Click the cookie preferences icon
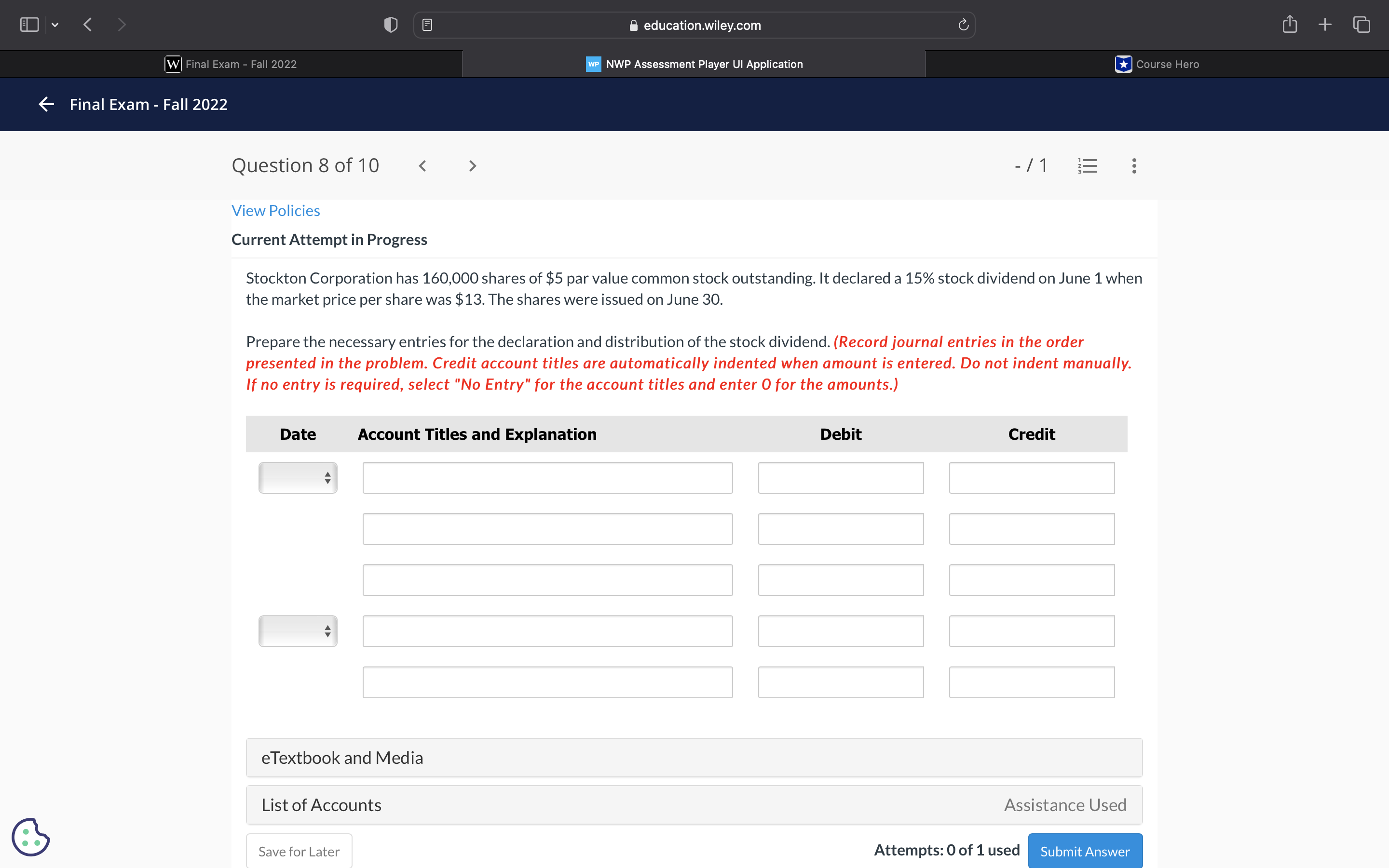1389x868 pixels. coord(30,837)
